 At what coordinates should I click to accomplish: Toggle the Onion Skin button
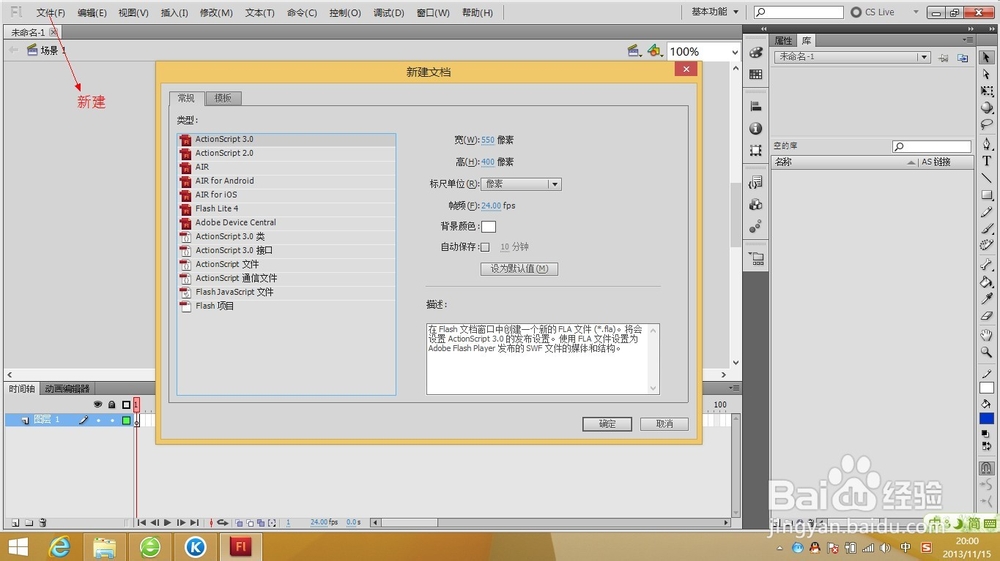(239, 523)
